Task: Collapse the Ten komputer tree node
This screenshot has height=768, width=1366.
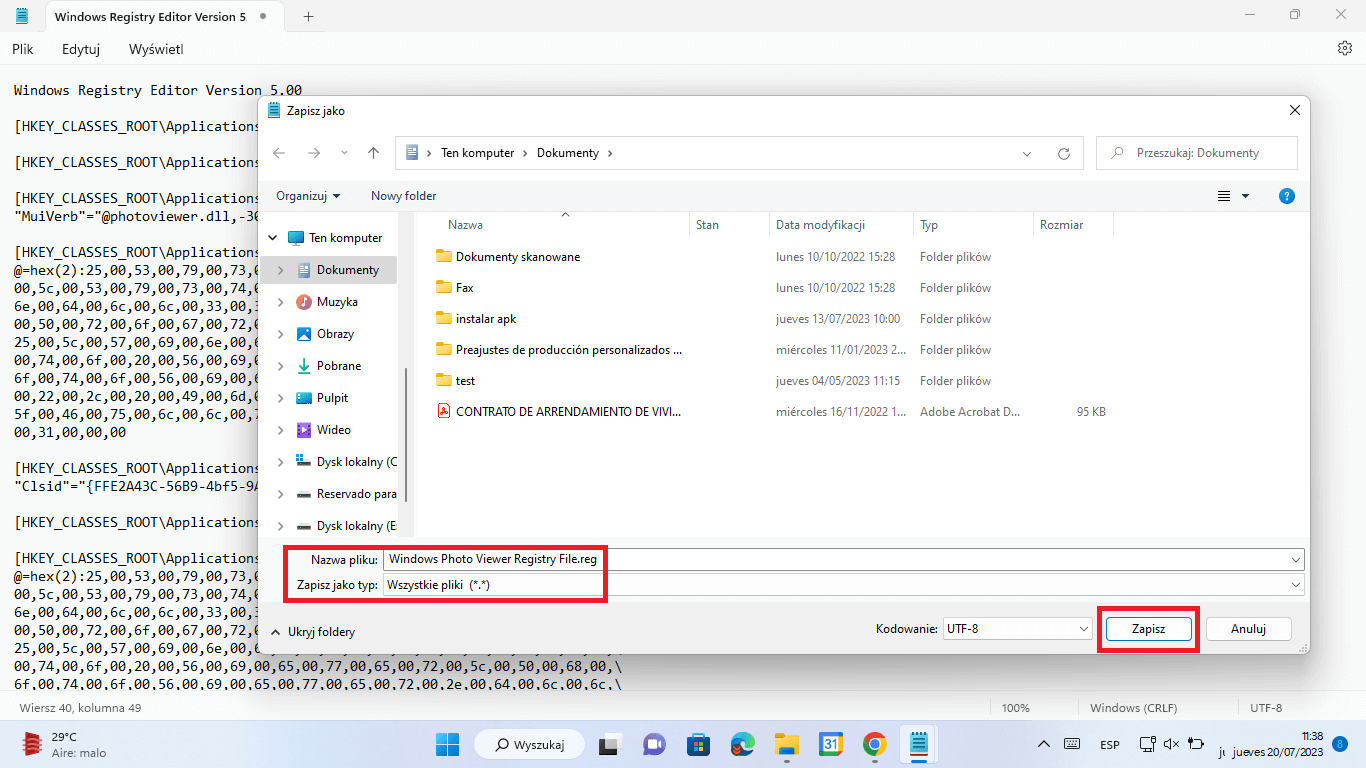Action: click(273, 238)
